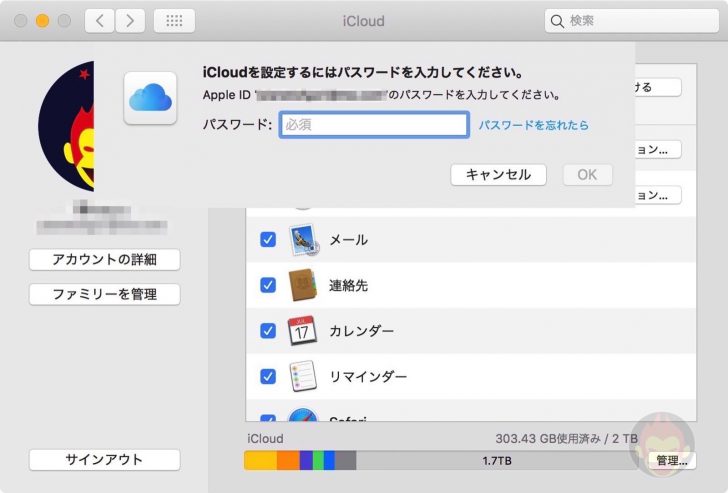Uncheck the カレンダー checkbox
Viewport: 728px width, 493px height.
coord(268,331)
